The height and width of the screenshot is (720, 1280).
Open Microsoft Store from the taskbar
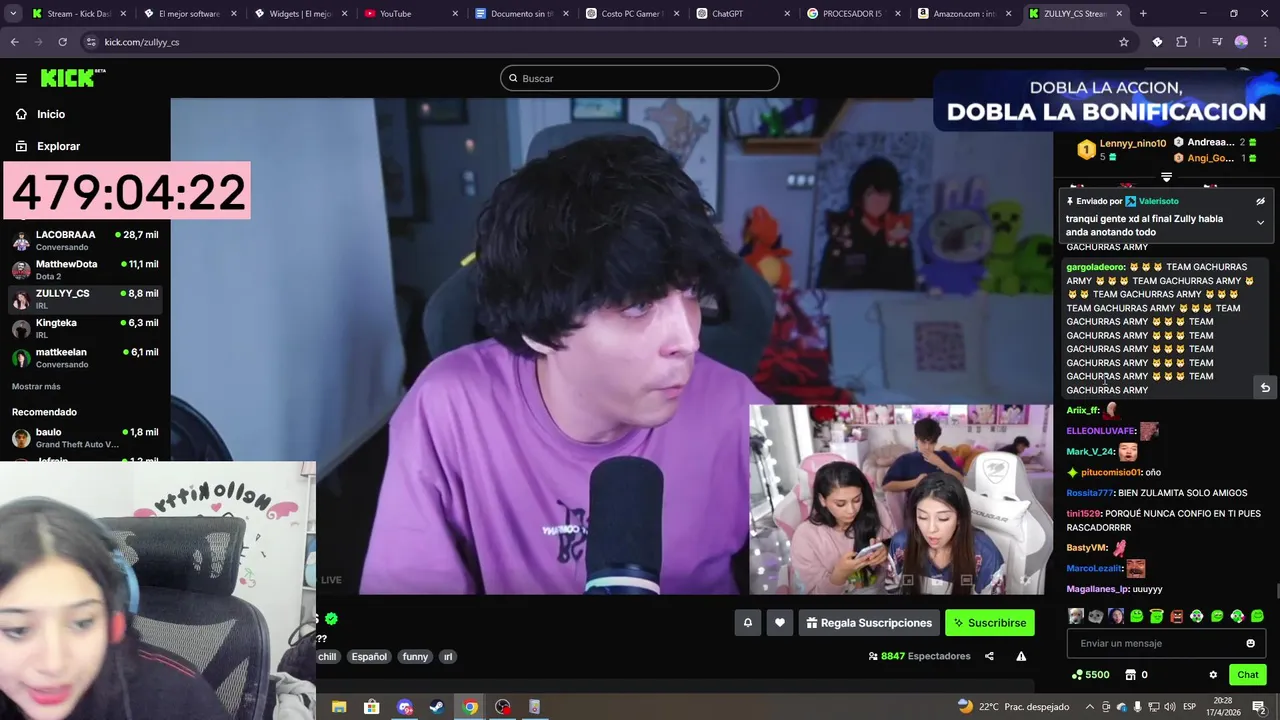pos(372,707)
